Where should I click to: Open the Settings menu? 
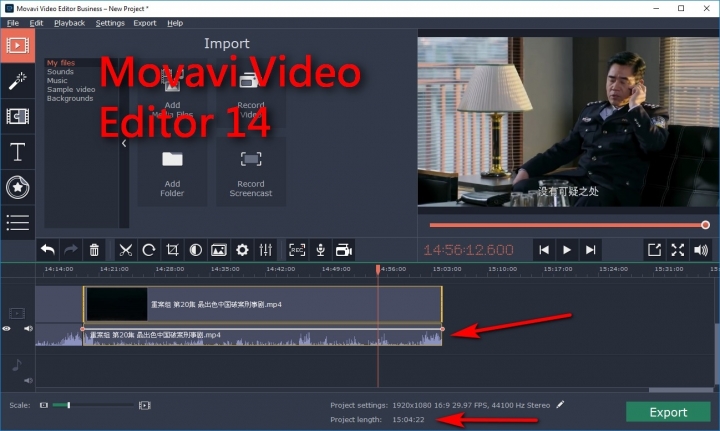click(110, 23)
